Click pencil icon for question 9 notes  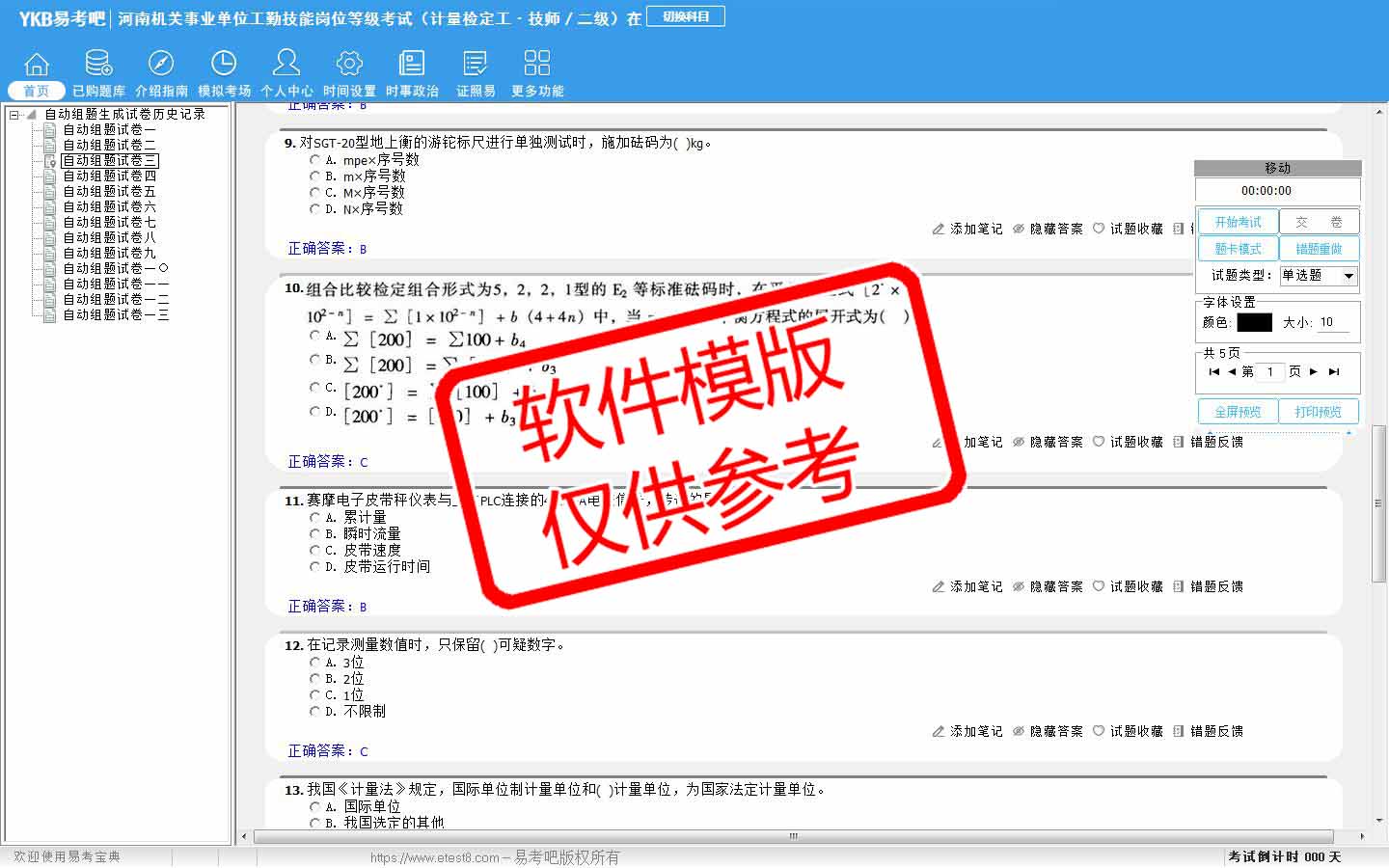click(x=939, y=230)
